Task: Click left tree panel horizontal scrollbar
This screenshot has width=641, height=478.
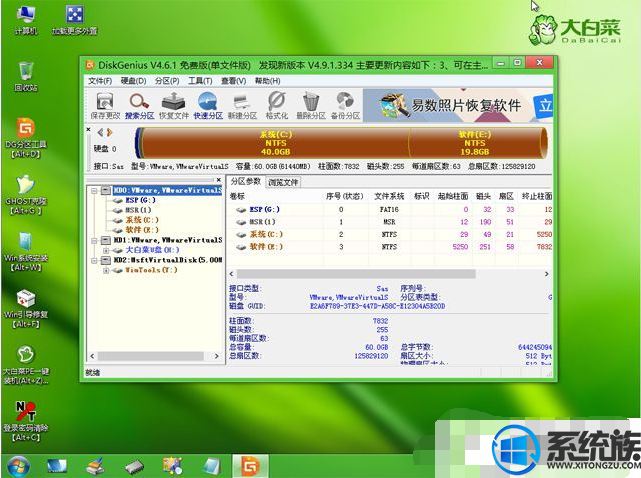Action: [151, 356]
